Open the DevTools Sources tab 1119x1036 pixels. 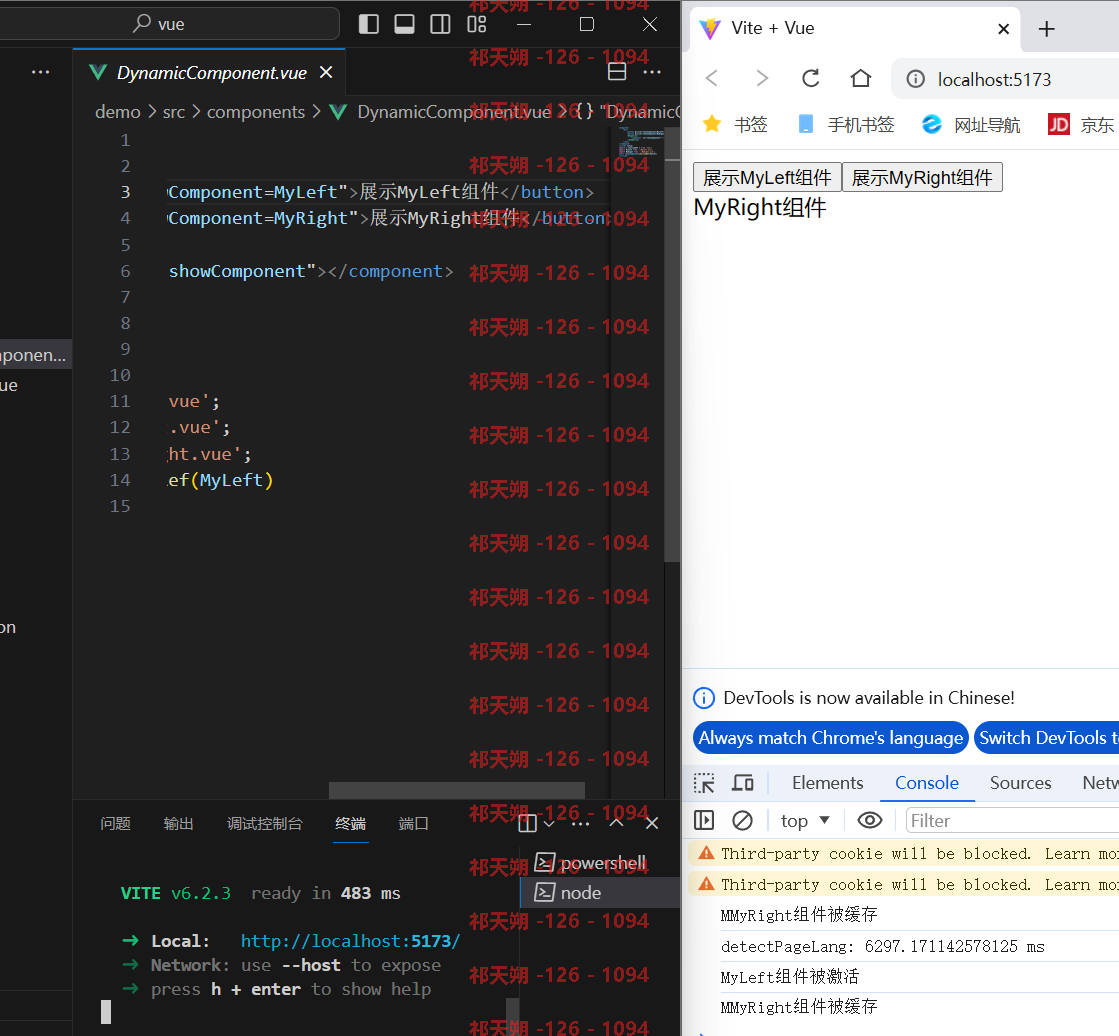point(1021,783)
